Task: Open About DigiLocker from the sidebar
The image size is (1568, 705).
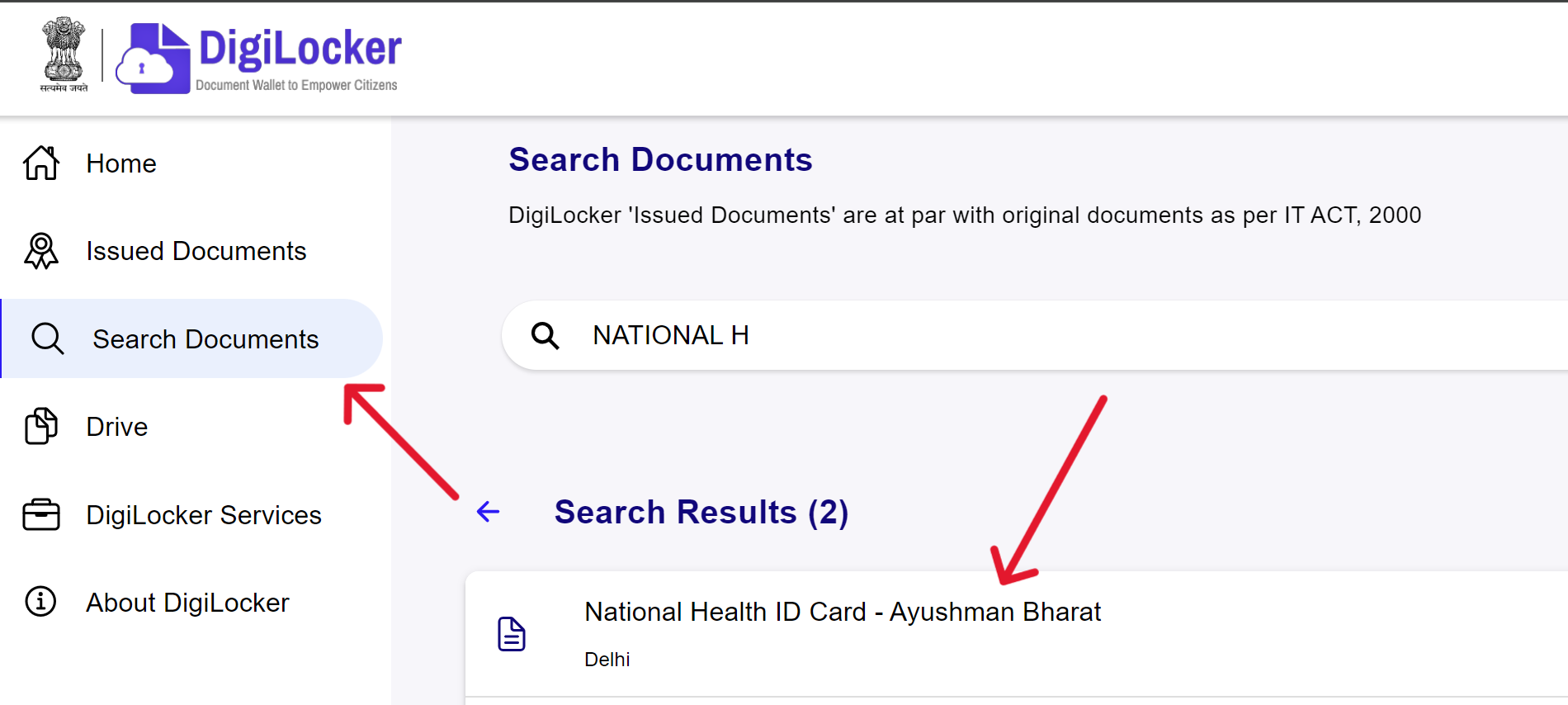Action: click(187, 602)
